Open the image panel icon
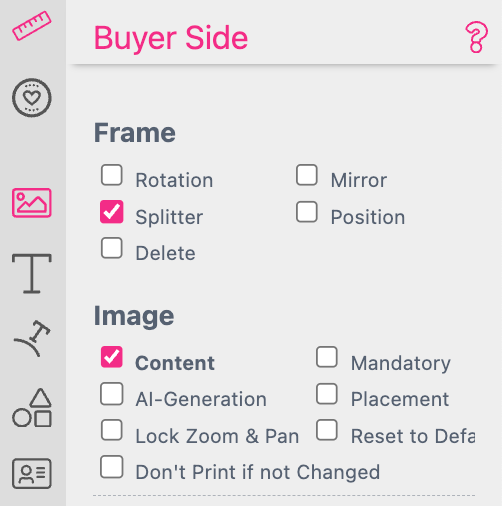Viewport: 502px width, 506px height. [32, 203]
